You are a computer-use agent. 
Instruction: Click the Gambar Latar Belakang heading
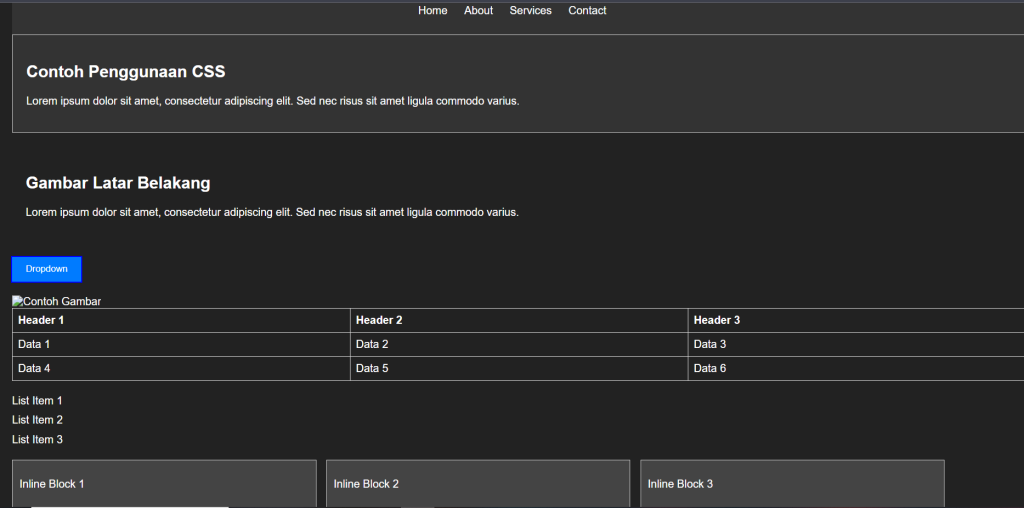tap(118, 184)
